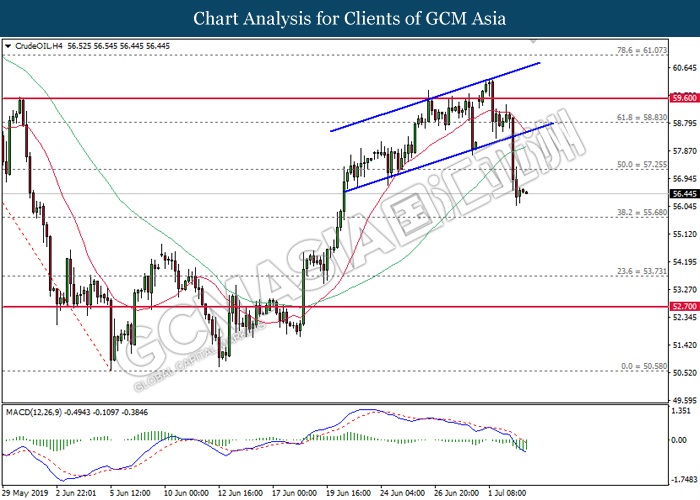Click the 29 May 2019 date label
Screen dimensions: 700x500
click(25, 493)
